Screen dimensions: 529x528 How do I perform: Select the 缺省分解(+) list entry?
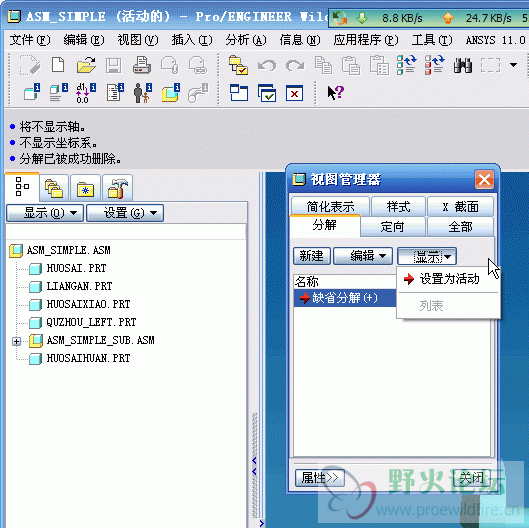click(344, 298)
